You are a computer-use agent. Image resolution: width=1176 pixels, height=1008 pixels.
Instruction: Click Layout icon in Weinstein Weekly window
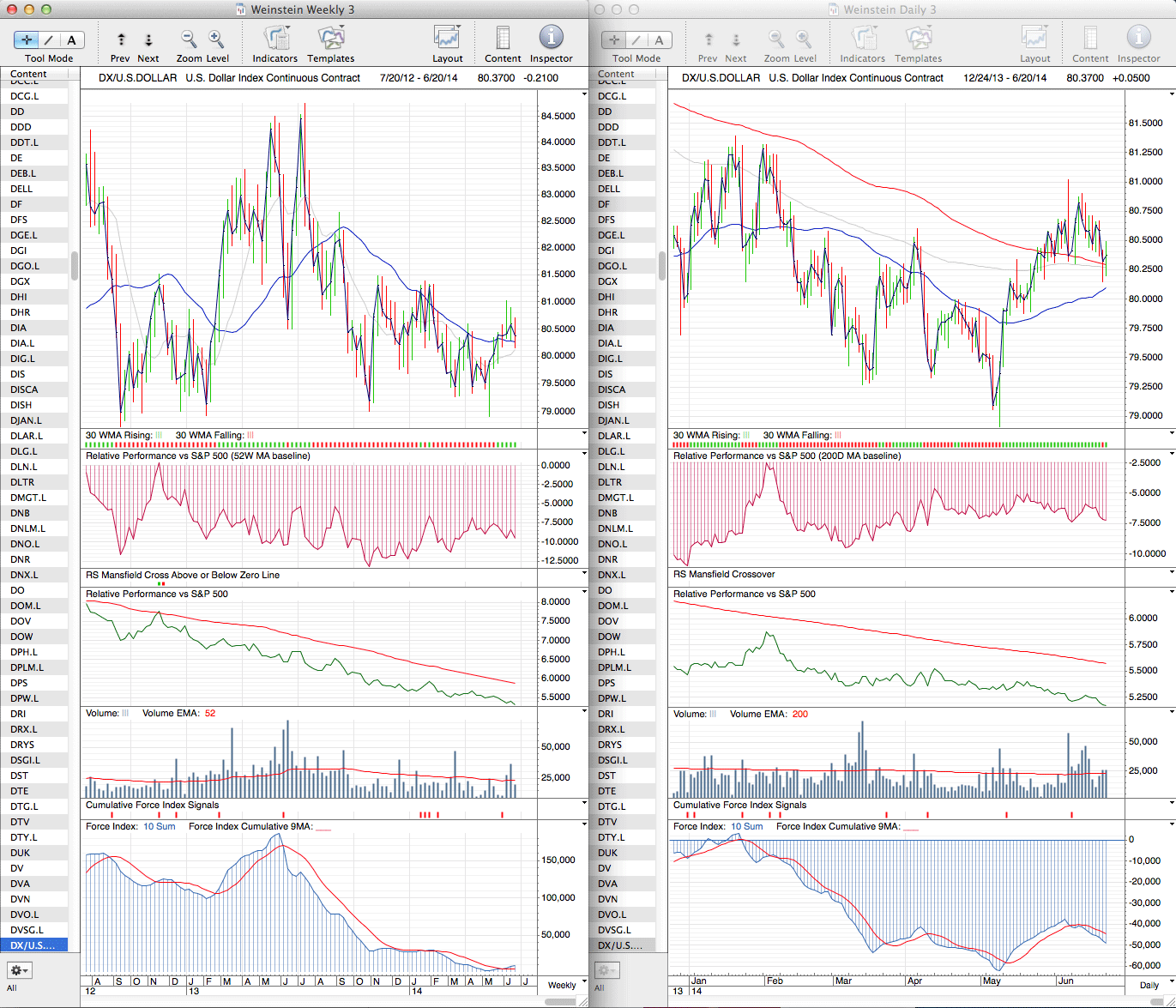point(447,39)
